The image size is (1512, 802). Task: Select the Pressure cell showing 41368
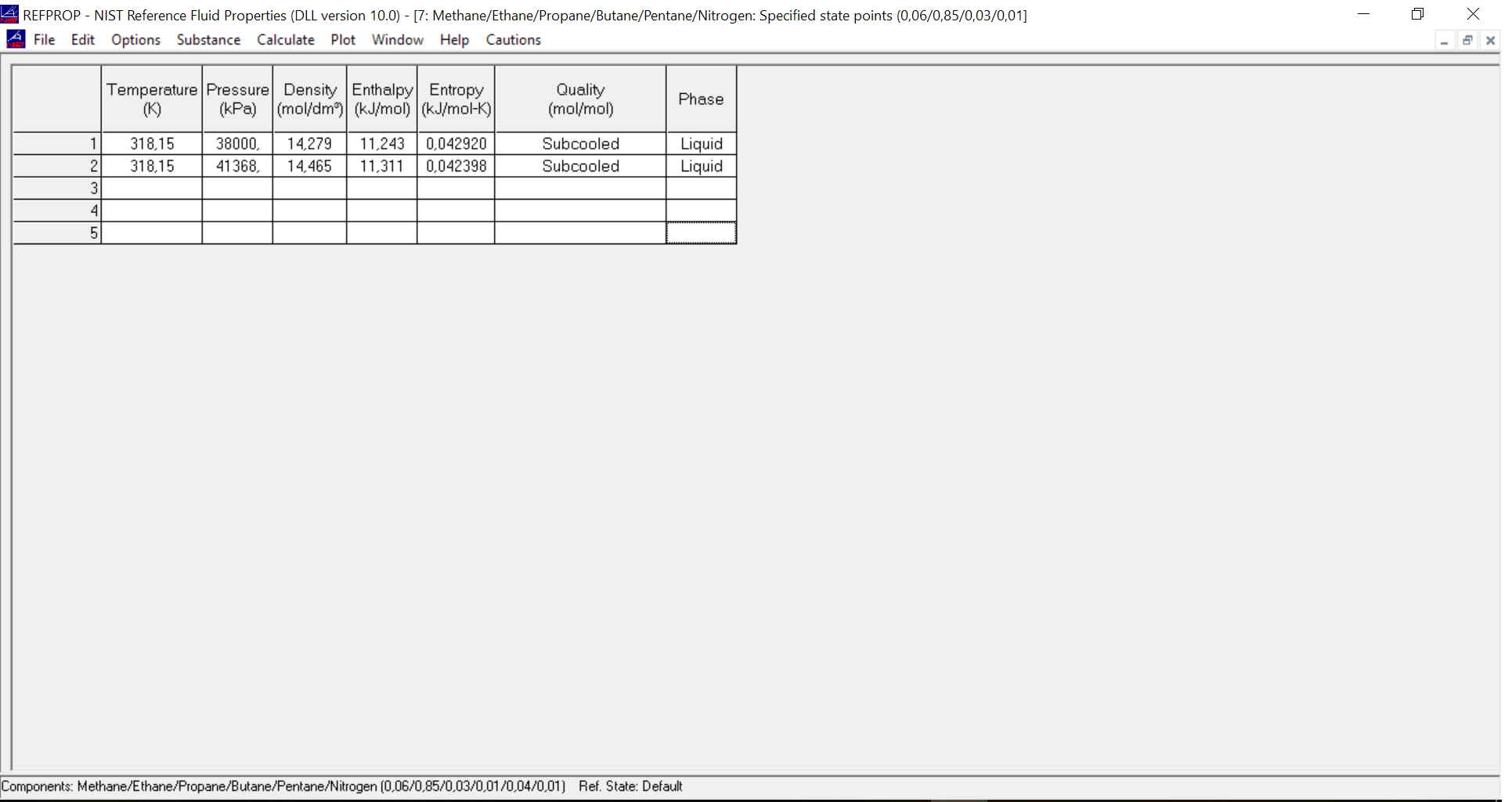(x=237, y=165)
